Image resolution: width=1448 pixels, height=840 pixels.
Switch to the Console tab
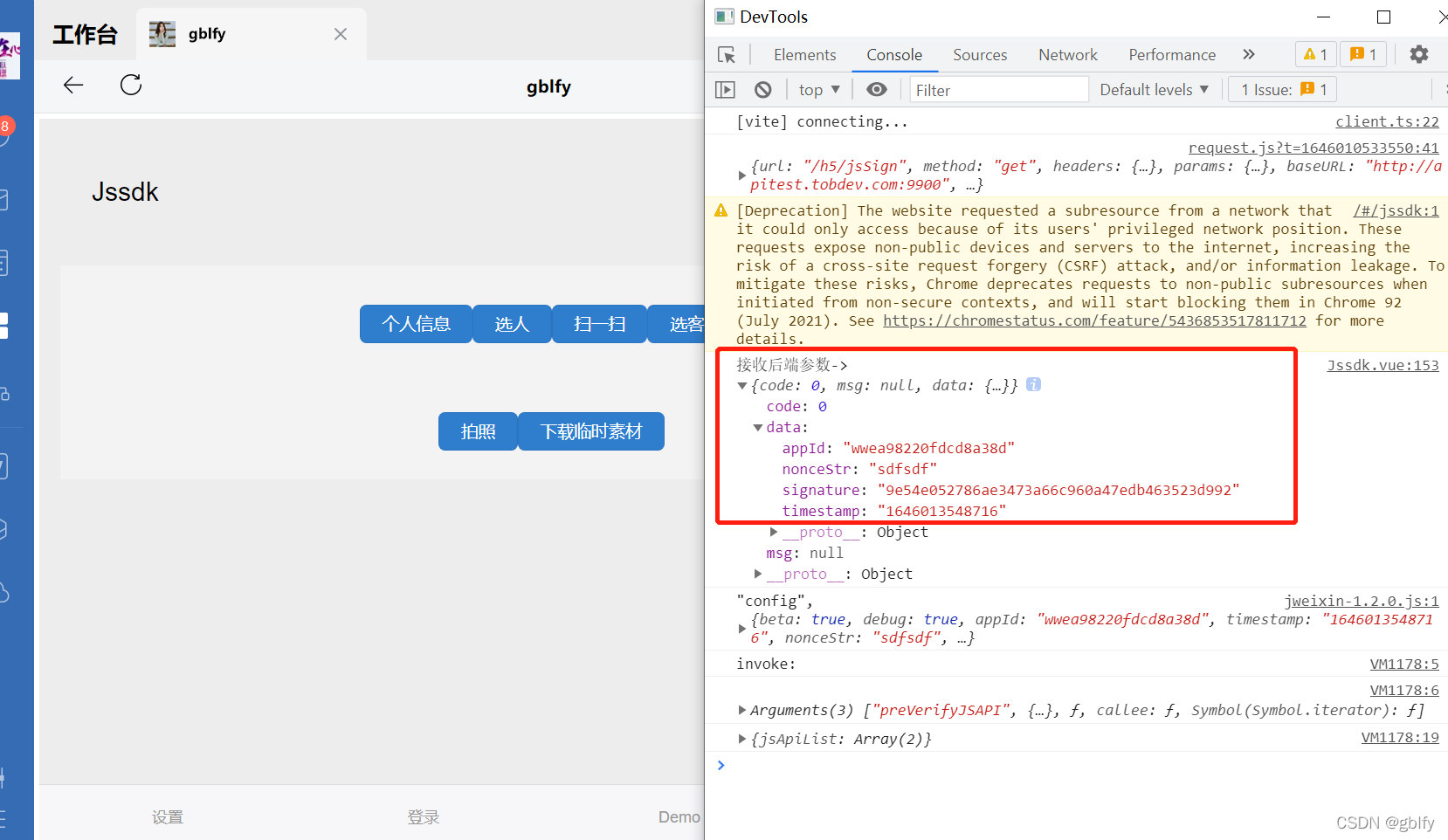[x=894, y=55]
